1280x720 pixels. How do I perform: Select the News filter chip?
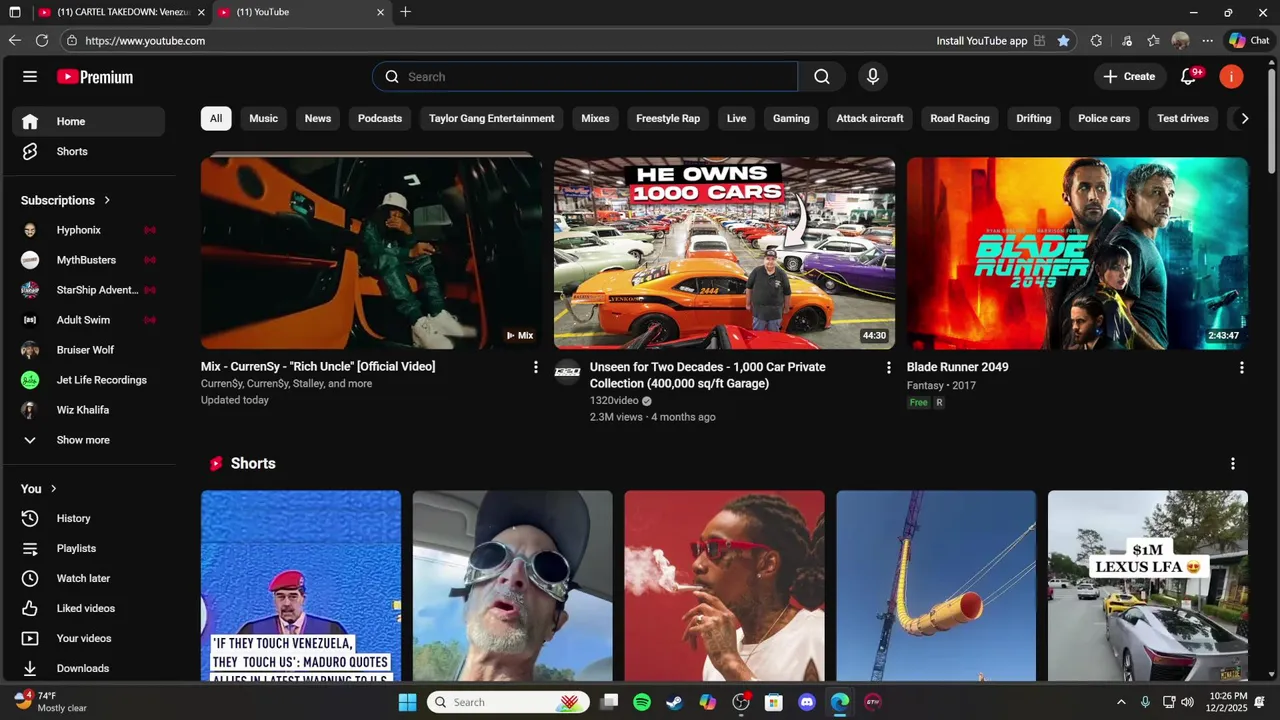click(x=318, y=119)
